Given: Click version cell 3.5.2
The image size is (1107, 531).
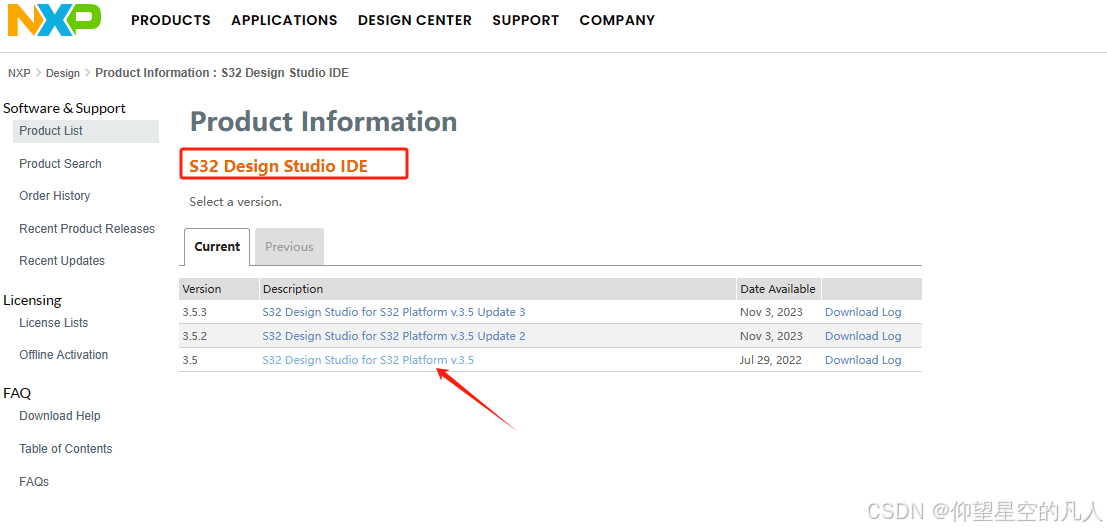Looking at the screenshot, I should tap(194, 336).
